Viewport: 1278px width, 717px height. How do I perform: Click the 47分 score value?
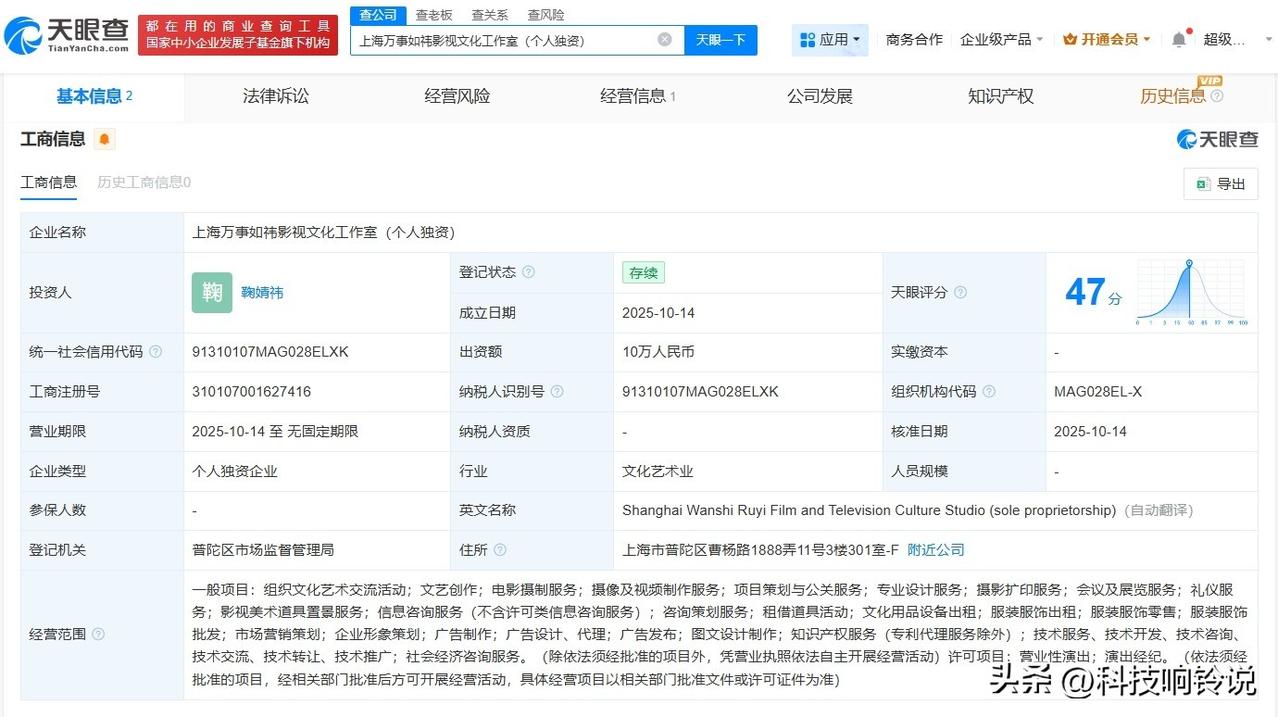click(1093, 292)
